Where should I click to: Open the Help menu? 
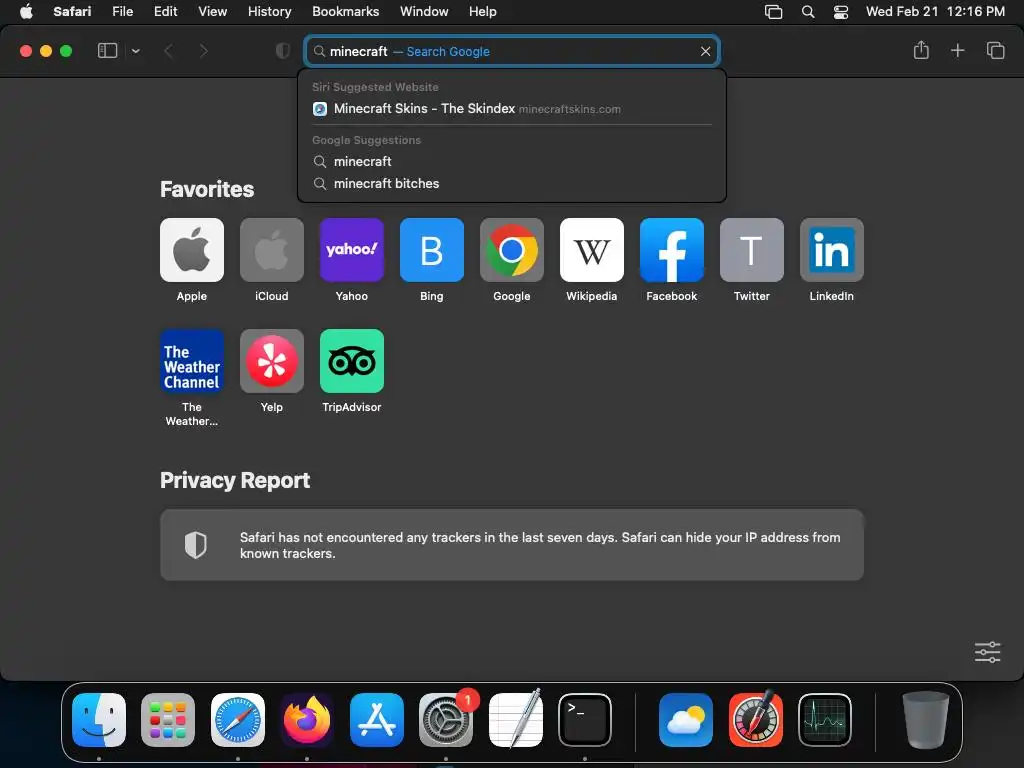(483, 12)
